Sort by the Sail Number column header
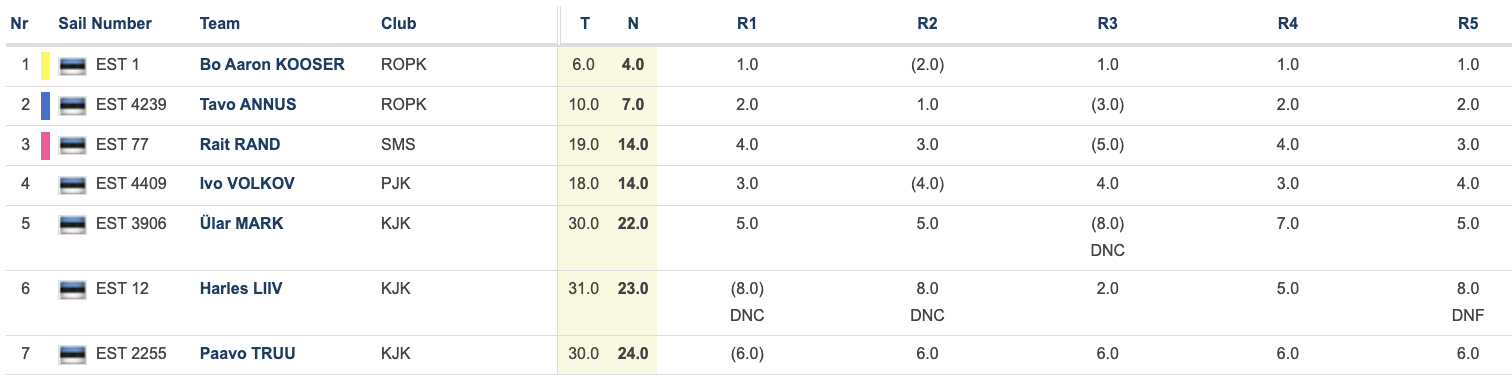 click(x=105, y=23)
